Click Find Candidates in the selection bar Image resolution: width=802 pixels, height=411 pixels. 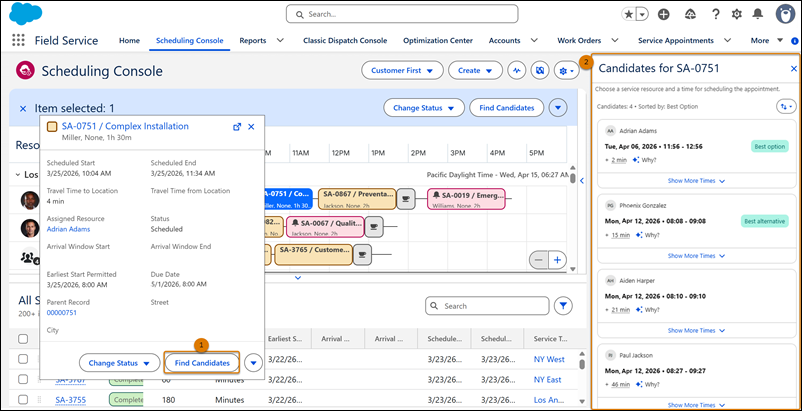pos(506,108)
